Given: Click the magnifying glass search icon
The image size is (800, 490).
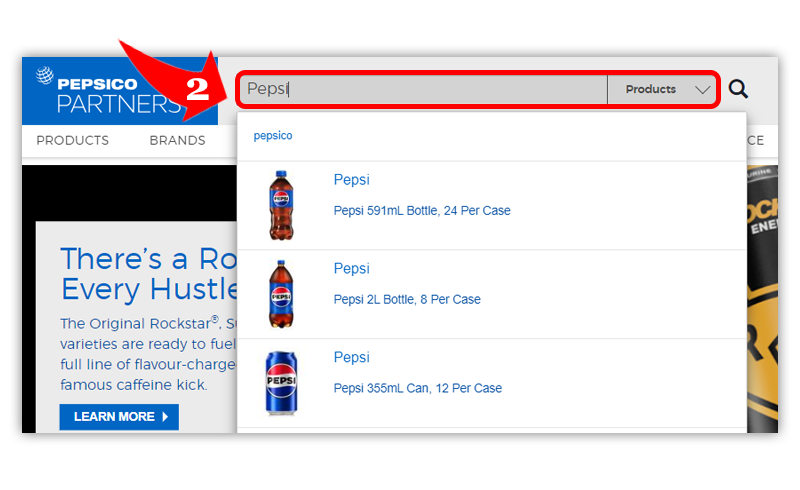Looking at the screenshot, I should (x=738, y=89).
